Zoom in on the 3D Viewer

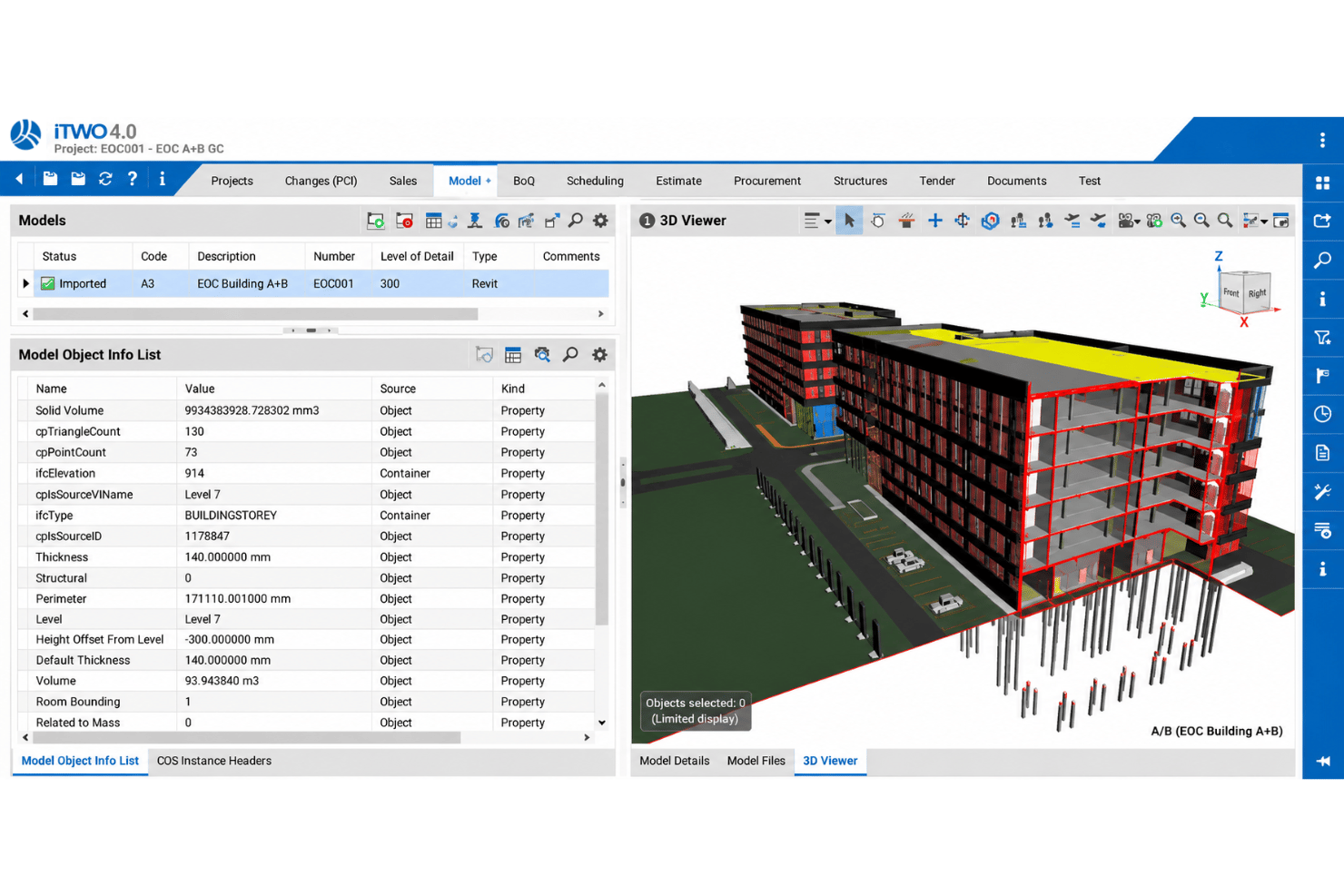(x=1178, y=221)
